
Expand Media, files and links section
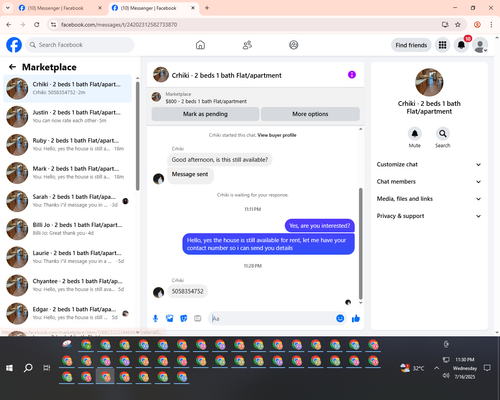(429, 199)
